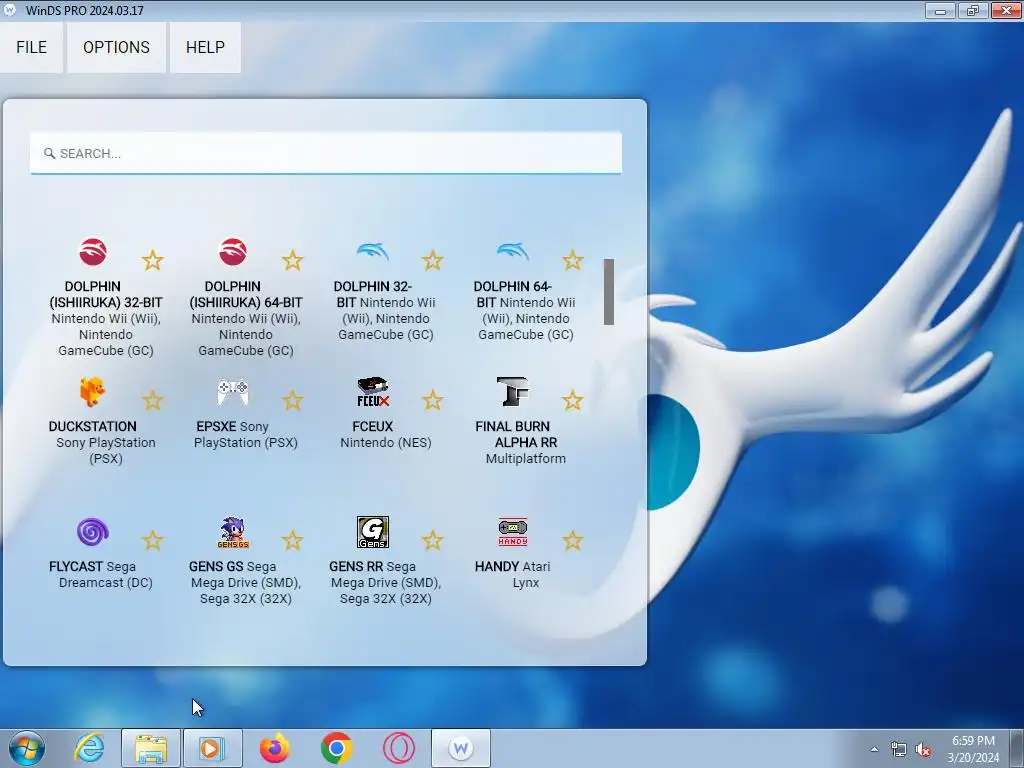Click the FCEUX emulator icon
The image size is (1024, 768).
pos(373,392)
